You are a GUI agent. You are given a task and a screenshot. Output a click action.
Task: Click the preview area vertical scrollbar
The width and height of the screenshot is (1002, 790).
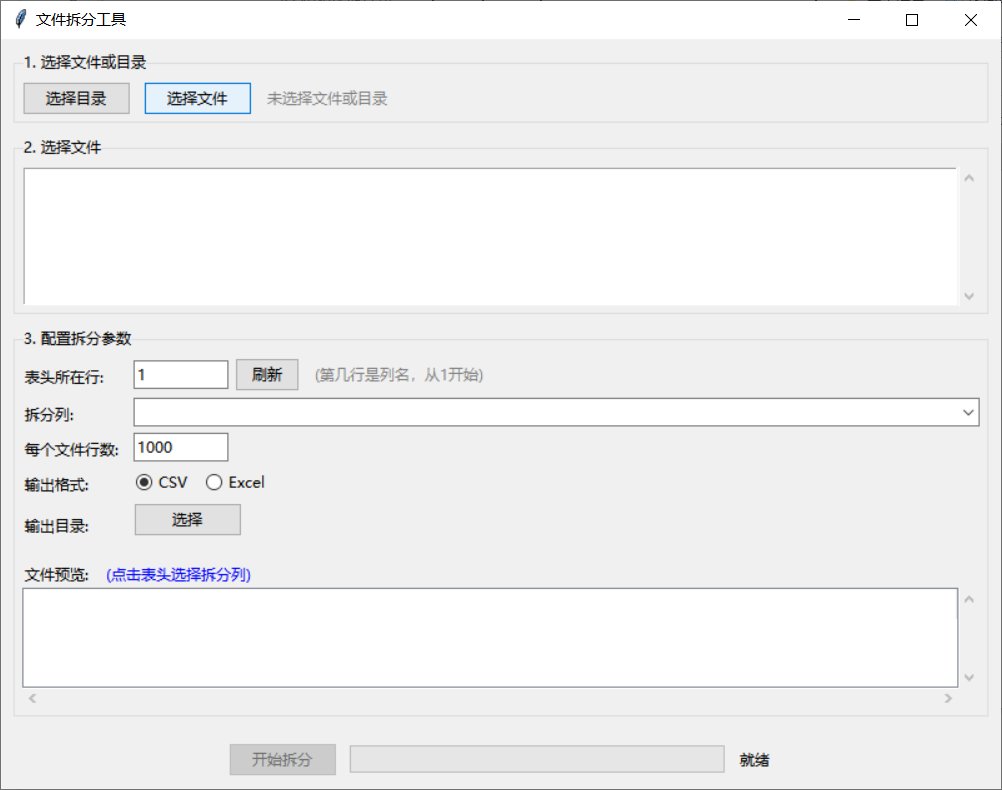point(968,637)
